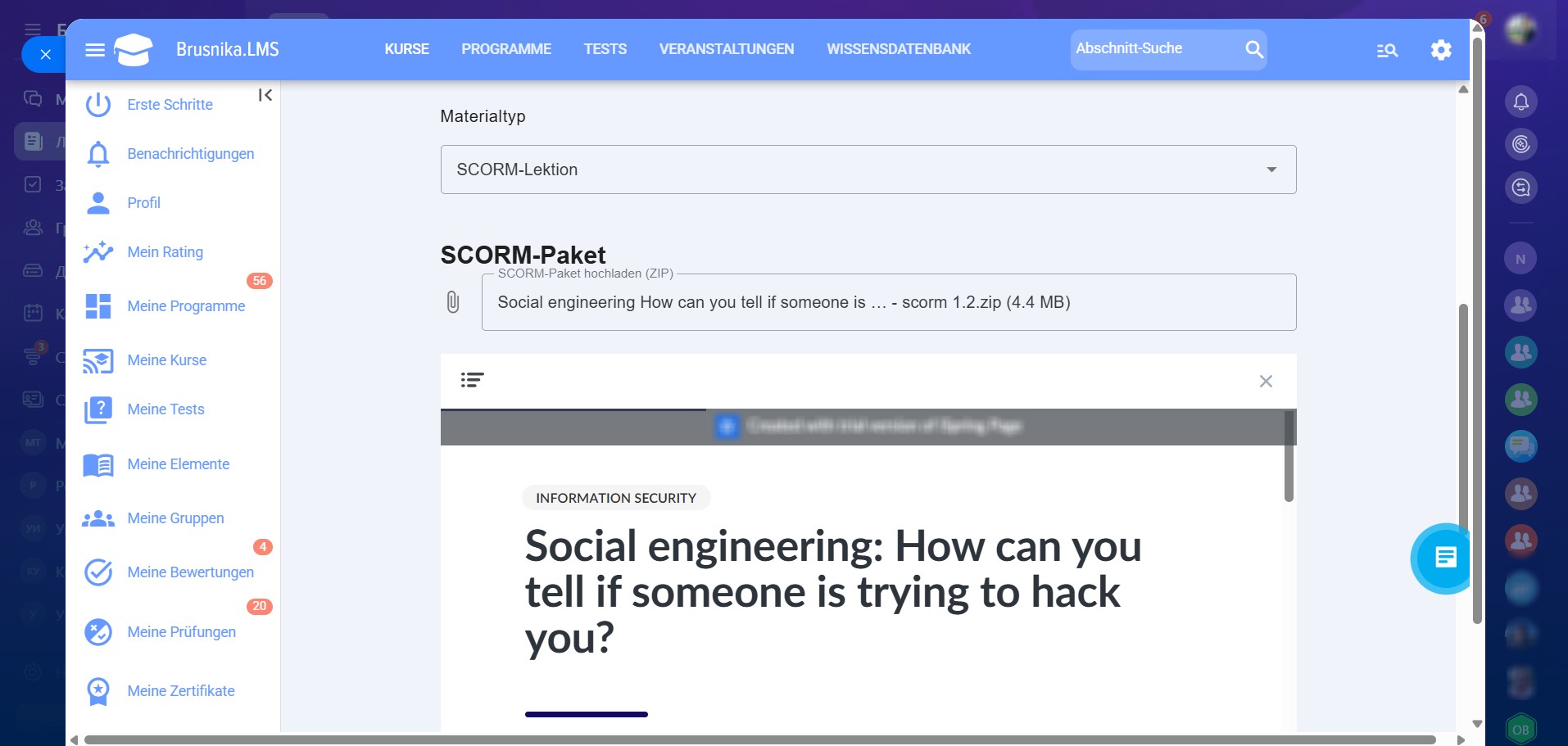Click the advanced search list icon

[x=1387, y=51]
